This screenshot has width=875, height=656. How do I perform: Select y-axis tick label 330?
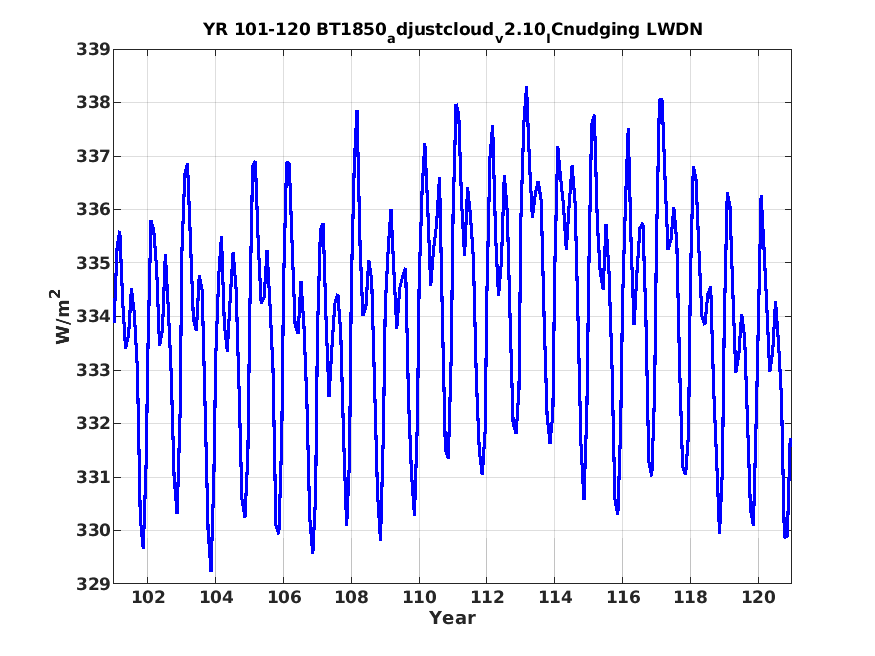(x=93, y=530)
